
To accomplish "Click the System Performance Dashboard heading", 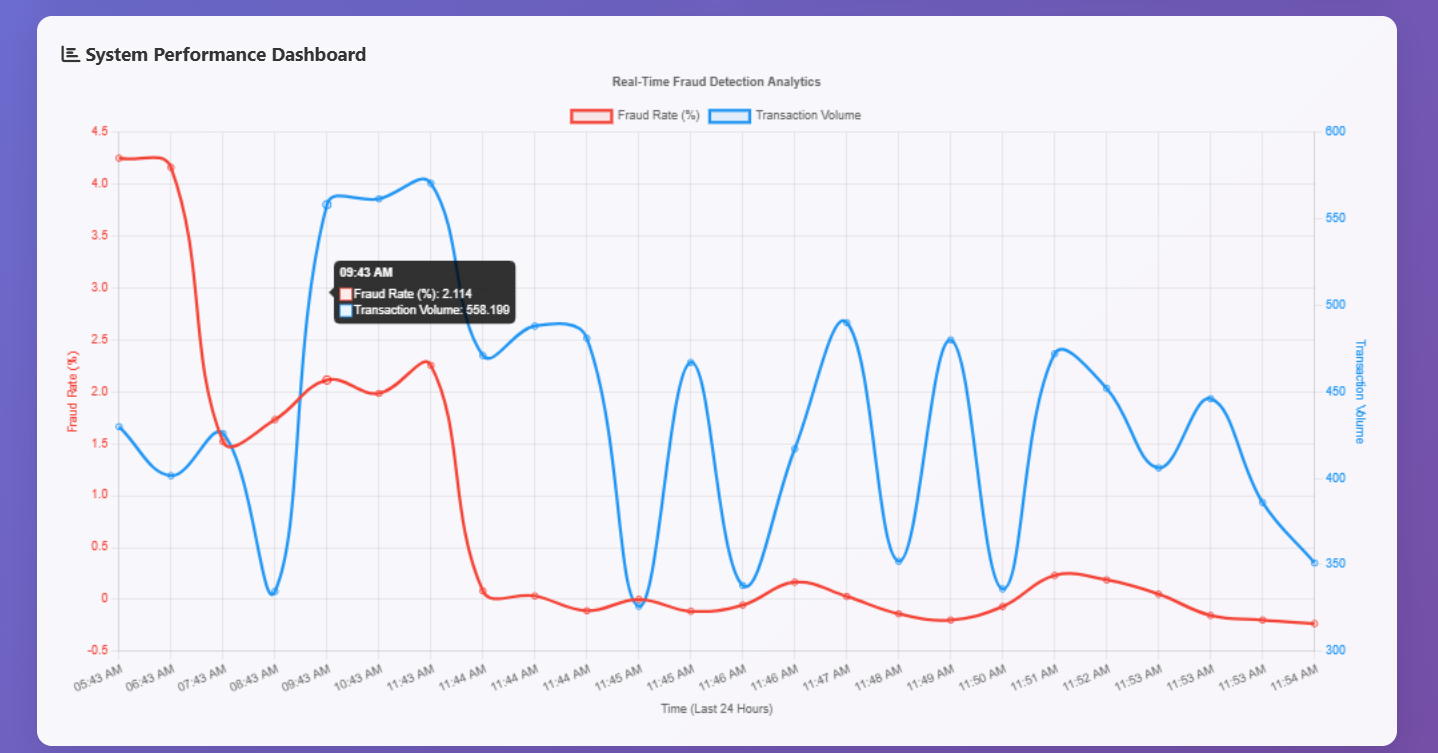I will pos(225,54).
